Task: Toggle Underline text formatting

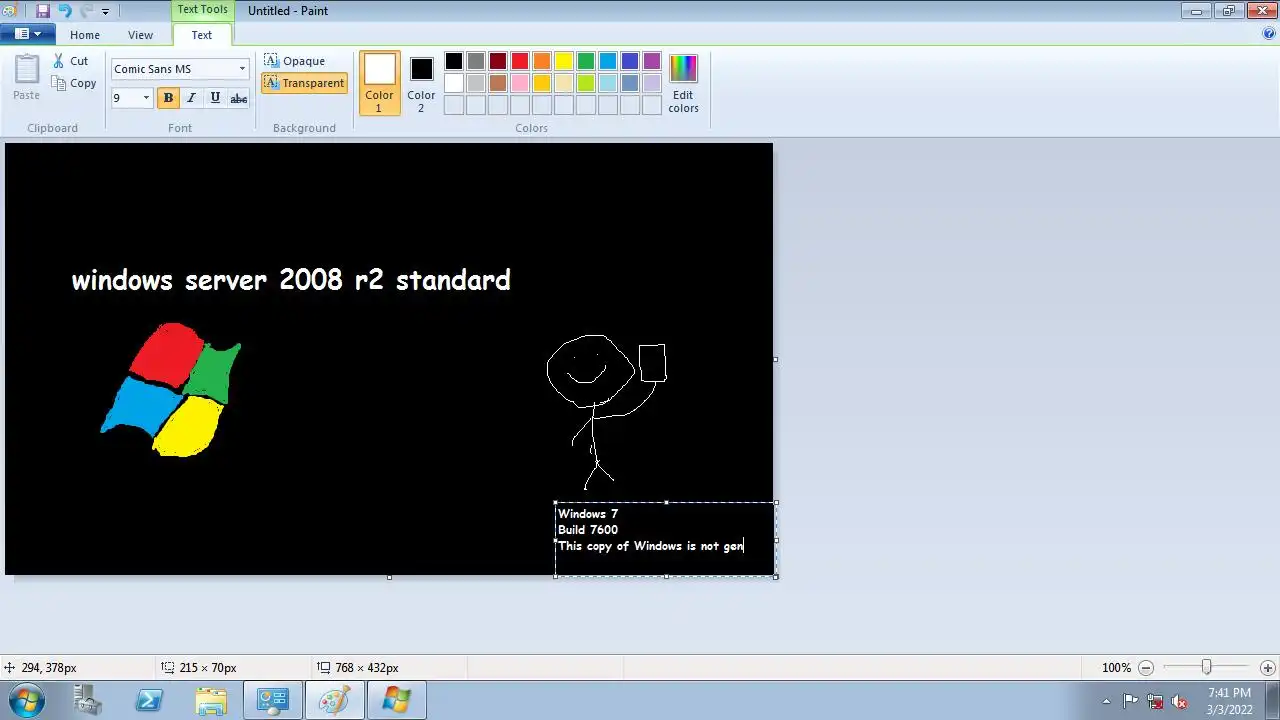Action: pos(215,98)
